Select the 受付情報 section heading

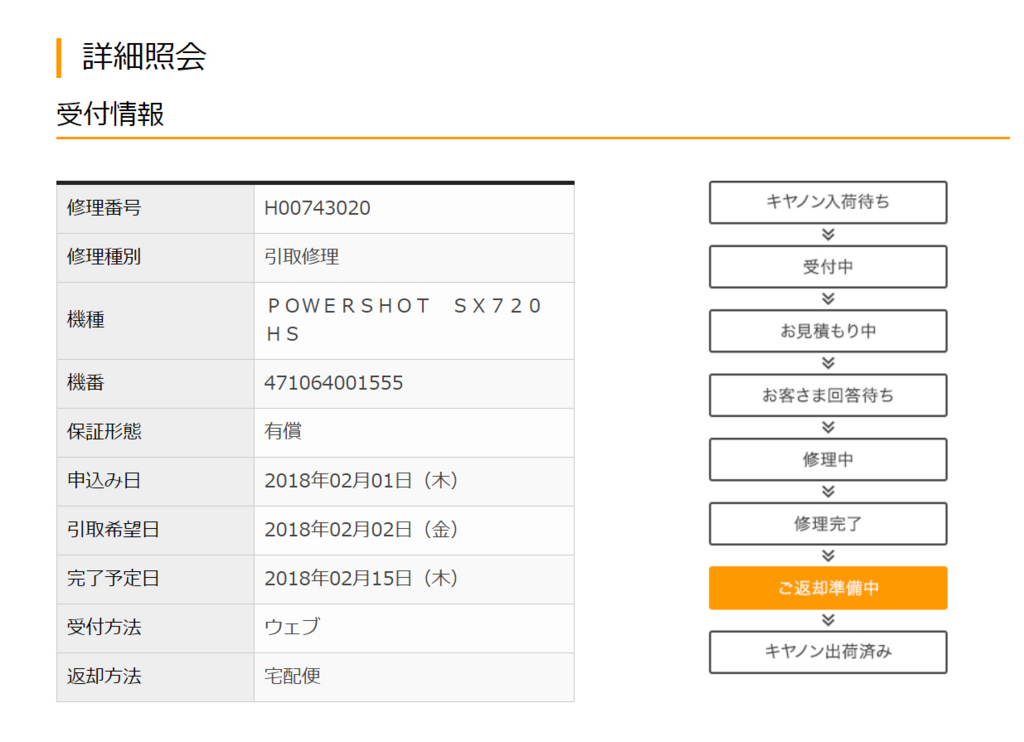coord(110,114)
